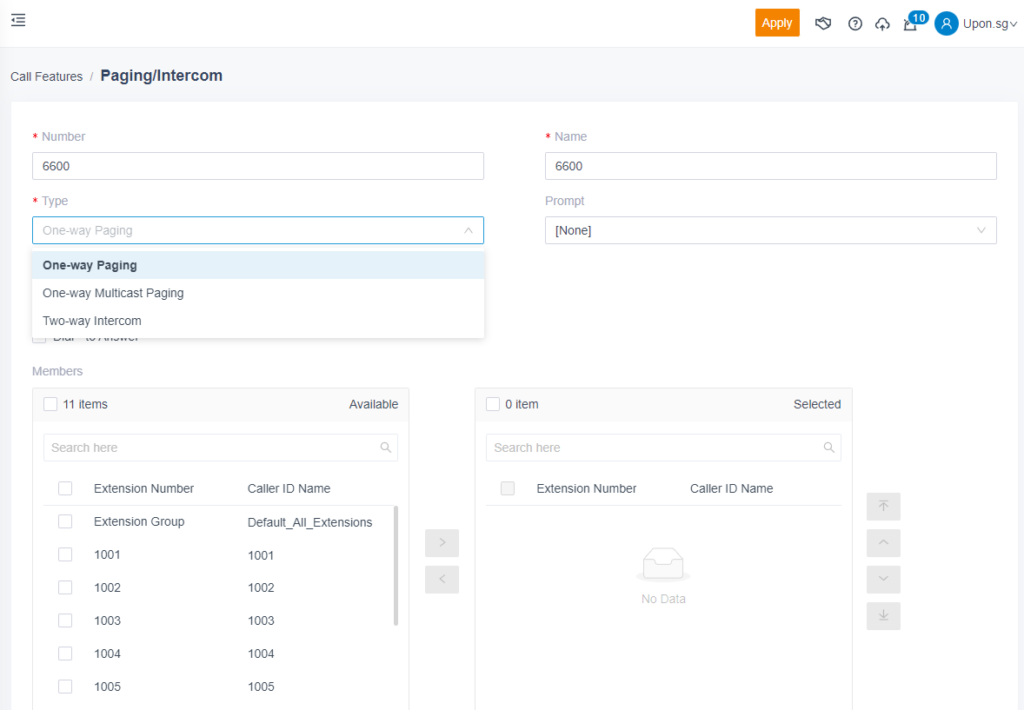The image size is (1024, 710).
Task: Click the orange Apply button
Action: click(x=777, y=22)
